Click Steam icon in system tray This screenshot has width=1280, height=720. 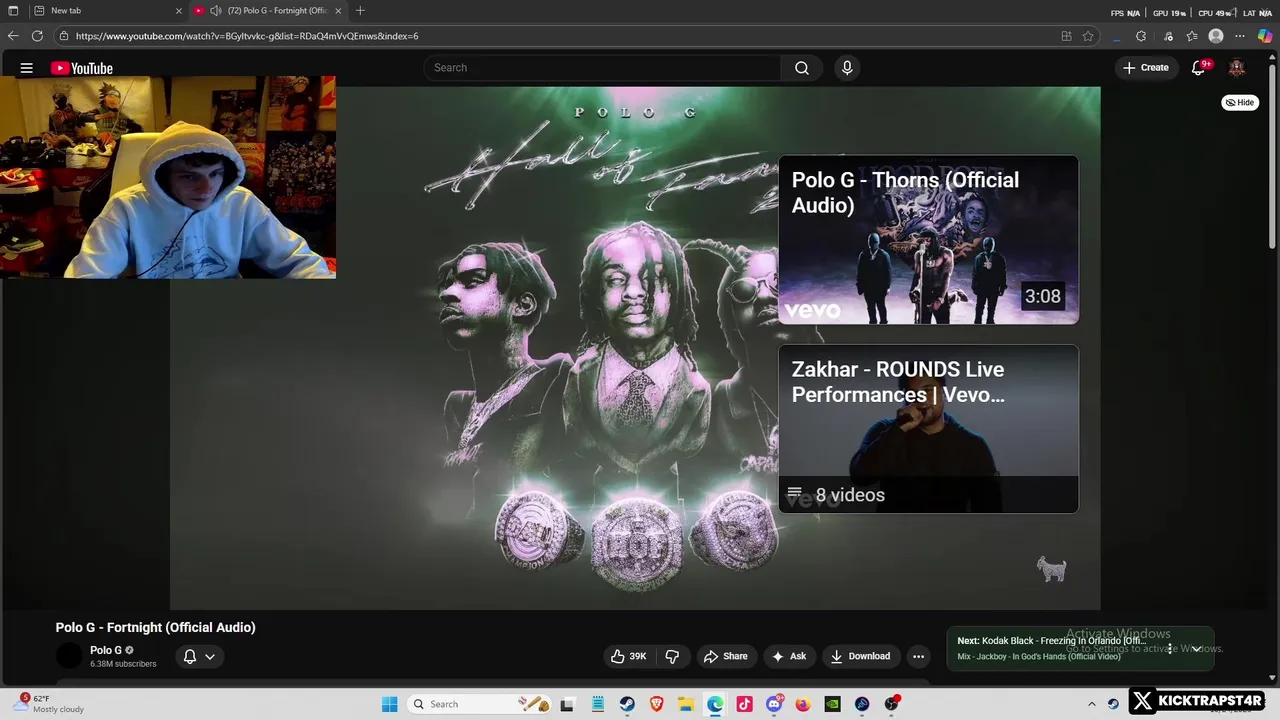point(1113,704)
